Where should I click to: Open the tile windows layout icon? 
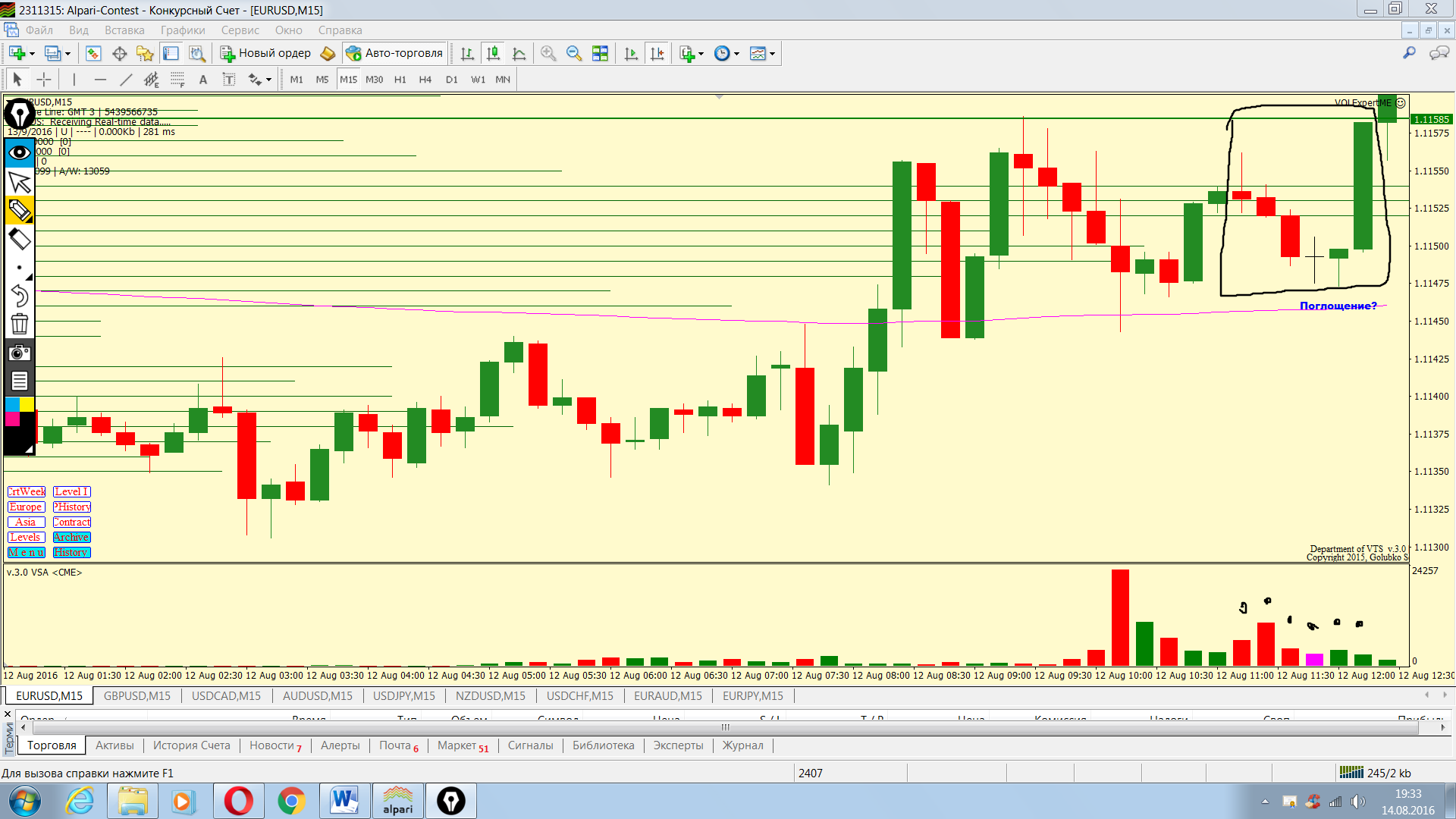[600, 53]
